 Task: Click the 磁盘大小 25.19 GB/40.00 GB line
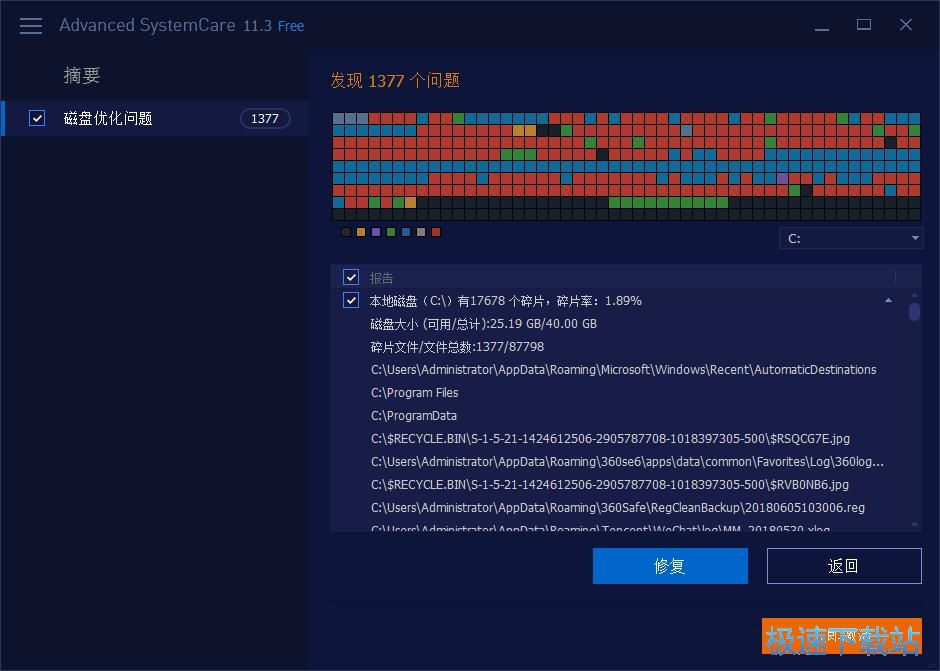pyautogui.click(x=483, y=324)
